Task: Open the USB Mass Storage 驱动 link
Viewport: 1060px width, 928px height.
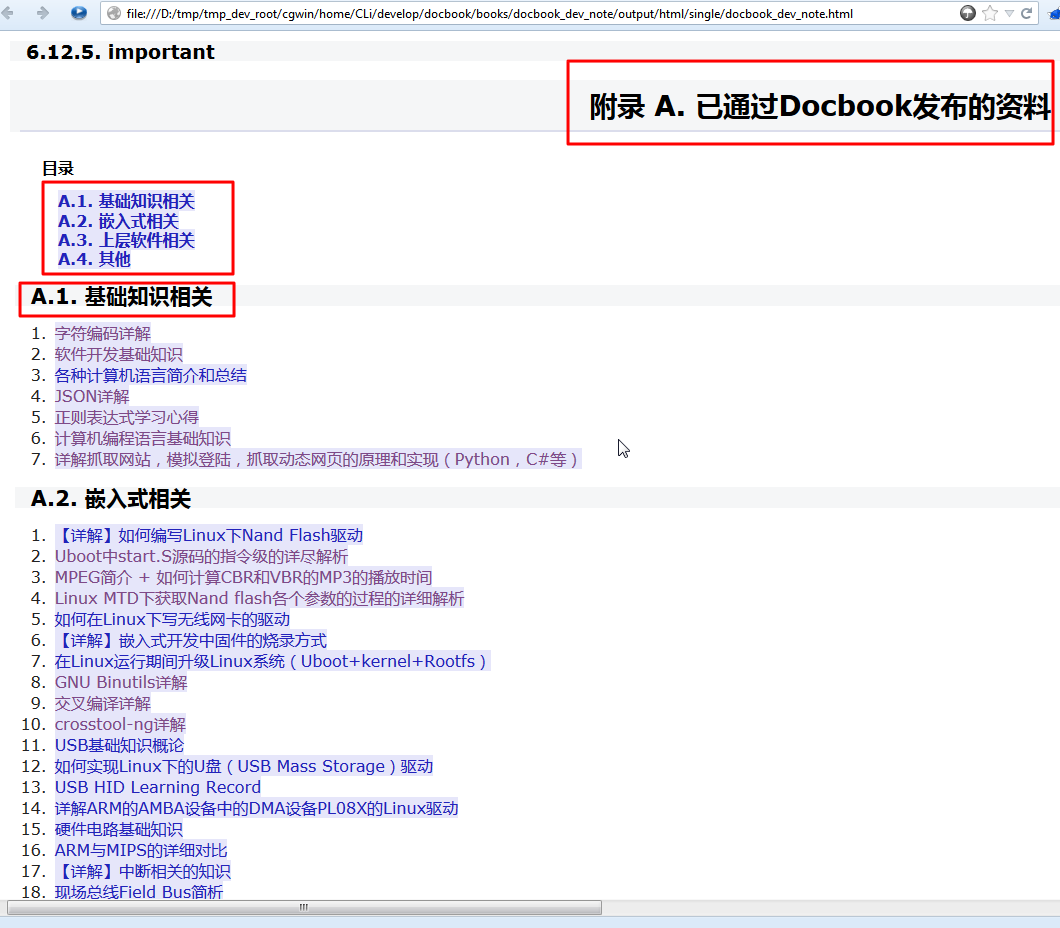Action: click(x=244, y=766)
